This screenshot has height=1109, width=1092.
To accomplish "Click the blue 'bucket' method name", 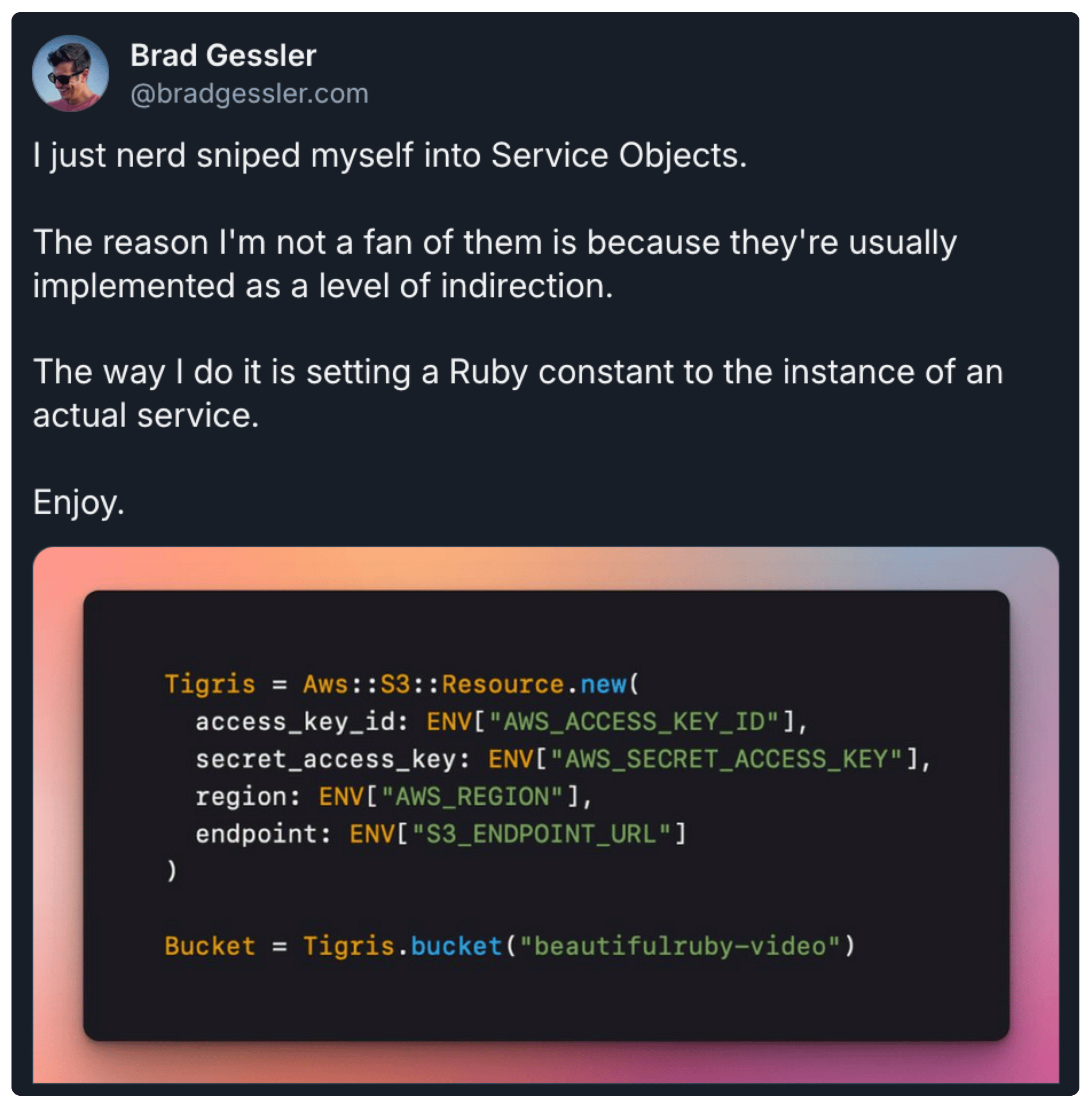I will click(x=457, y=945).
